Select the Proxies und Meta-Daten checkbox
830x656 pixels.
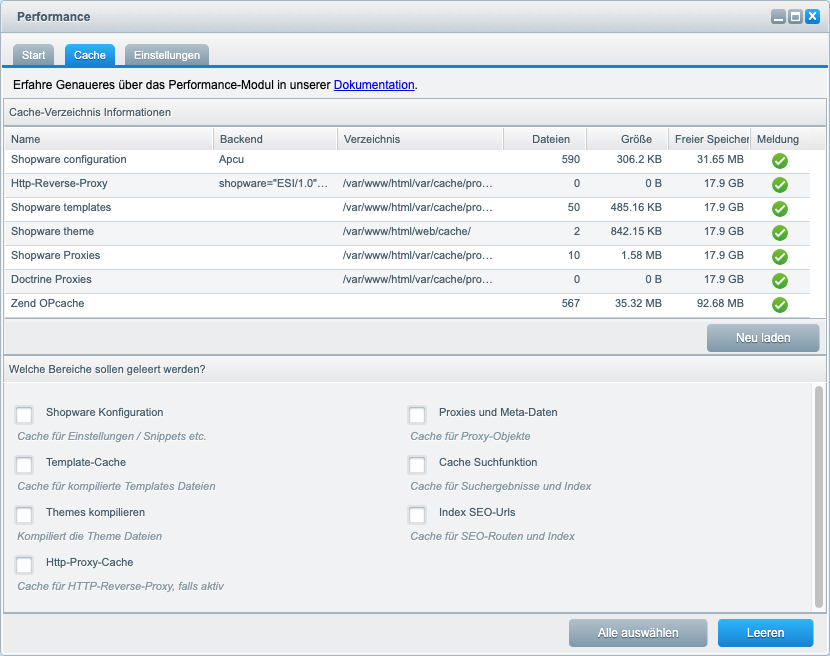pyautogui.click(x=417, y=415)
